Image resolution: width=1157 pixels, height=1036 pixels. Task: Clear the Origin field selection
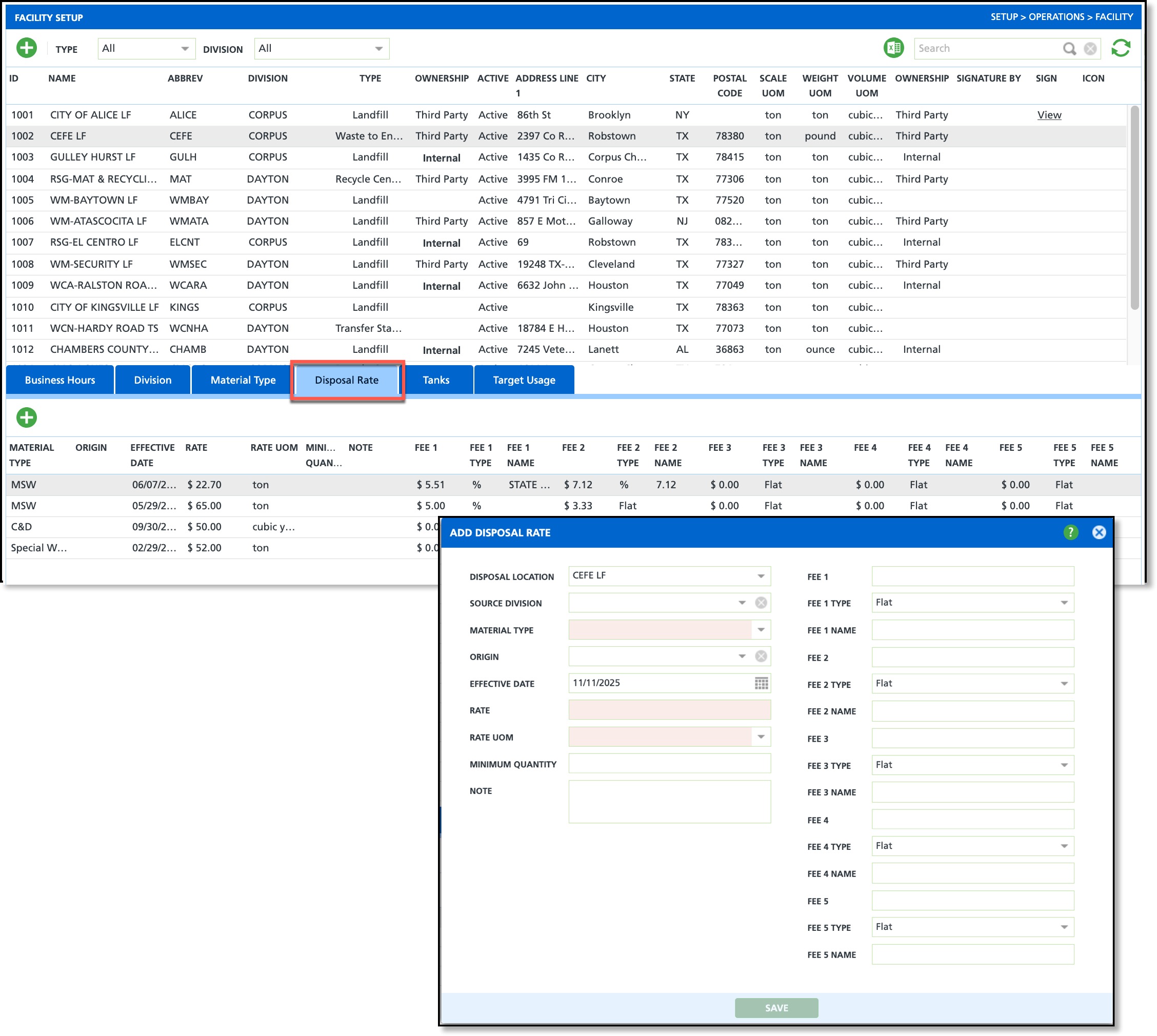[761, 656]
